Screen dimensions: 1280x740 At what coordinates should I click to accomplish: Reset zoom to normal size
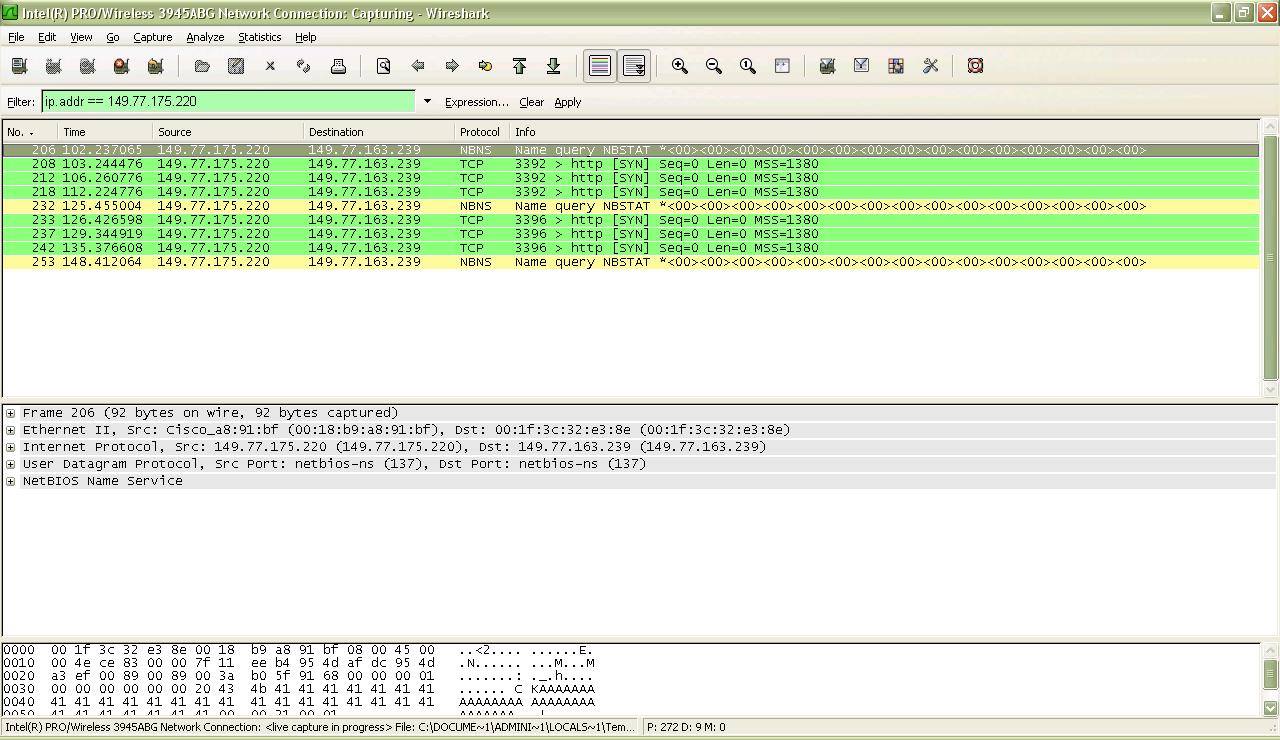click(x=748, y=66)
